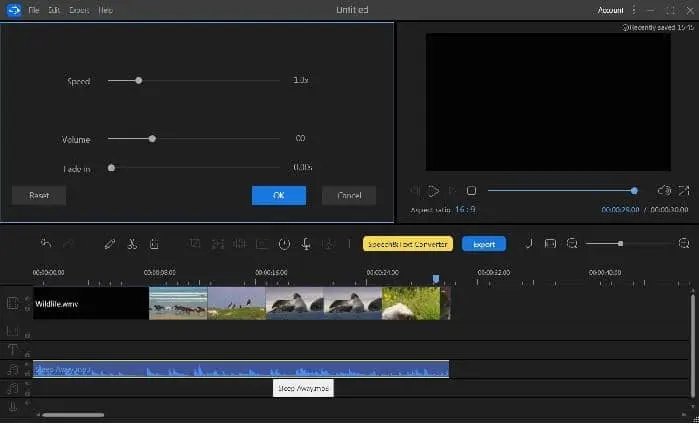699x424 pixels.
Task: Enter fullscreen preview mode
Action: 684,191
